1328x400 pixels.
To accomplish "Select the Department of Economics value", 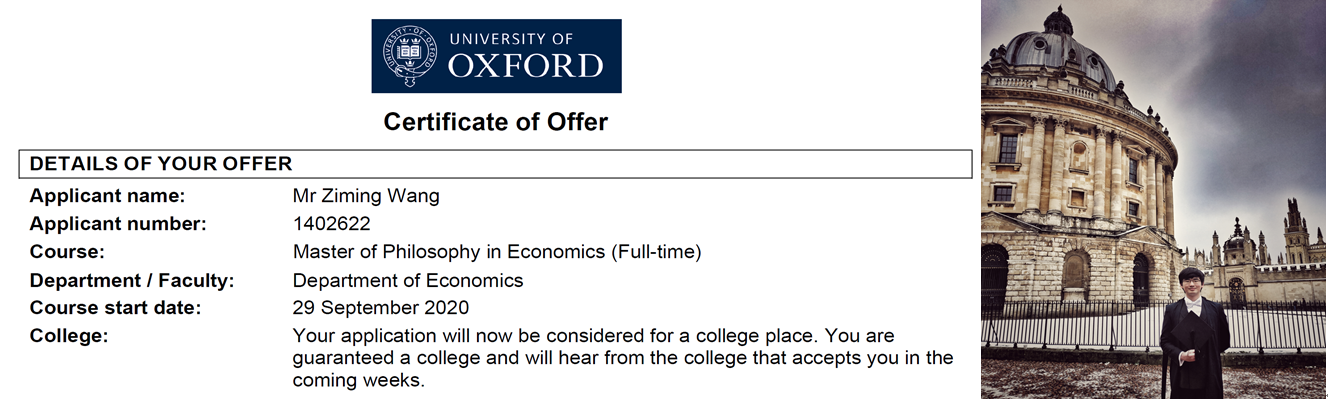I will (408, 280).
